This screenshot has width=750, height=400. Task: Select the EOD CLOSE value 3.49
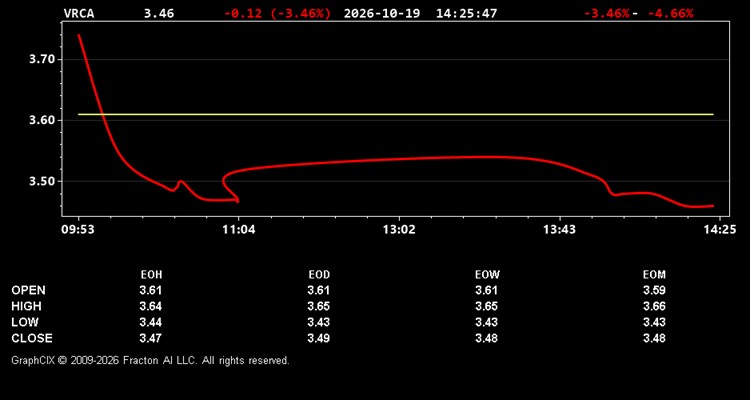pyautogui.click(x=319, y=338)
